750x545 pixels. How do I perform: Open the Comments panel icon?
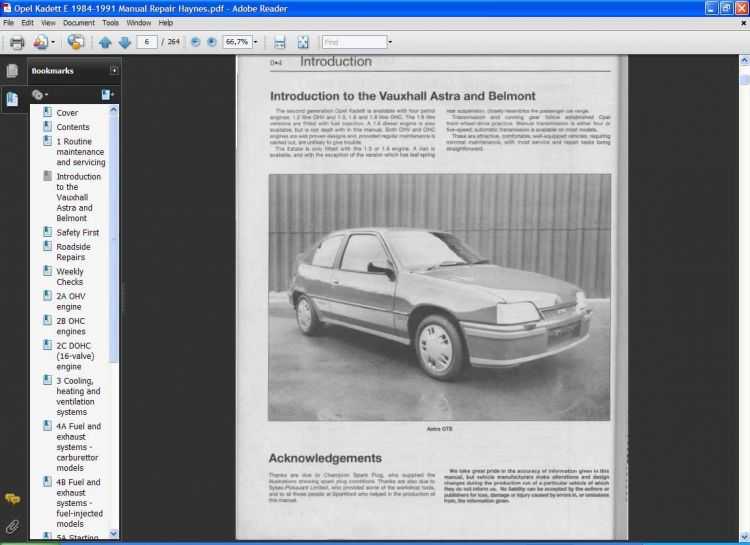click(x=12, y=499)
